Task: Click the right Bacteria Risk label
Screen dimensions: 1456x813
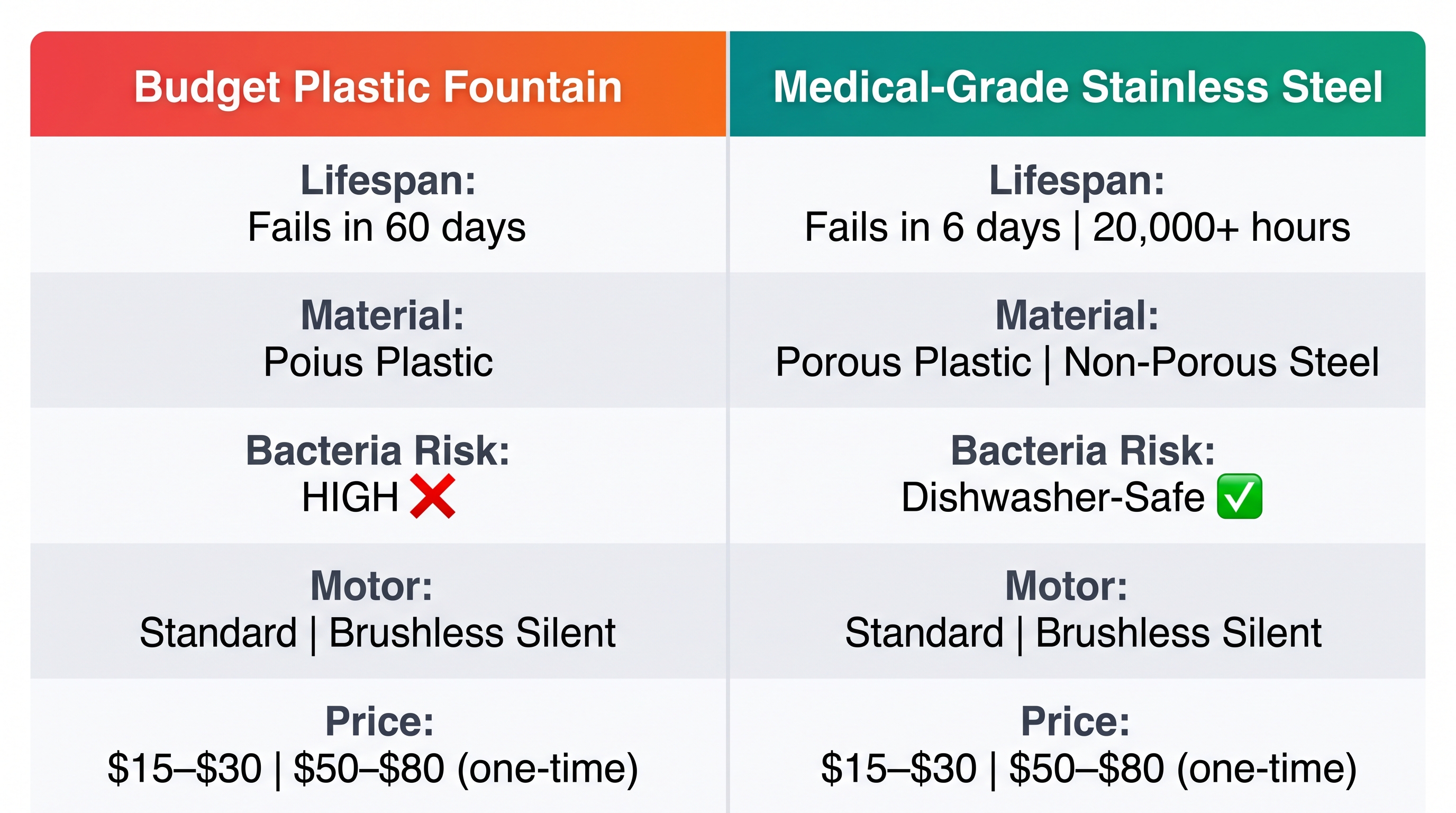Action: (x=1082, y=450)
